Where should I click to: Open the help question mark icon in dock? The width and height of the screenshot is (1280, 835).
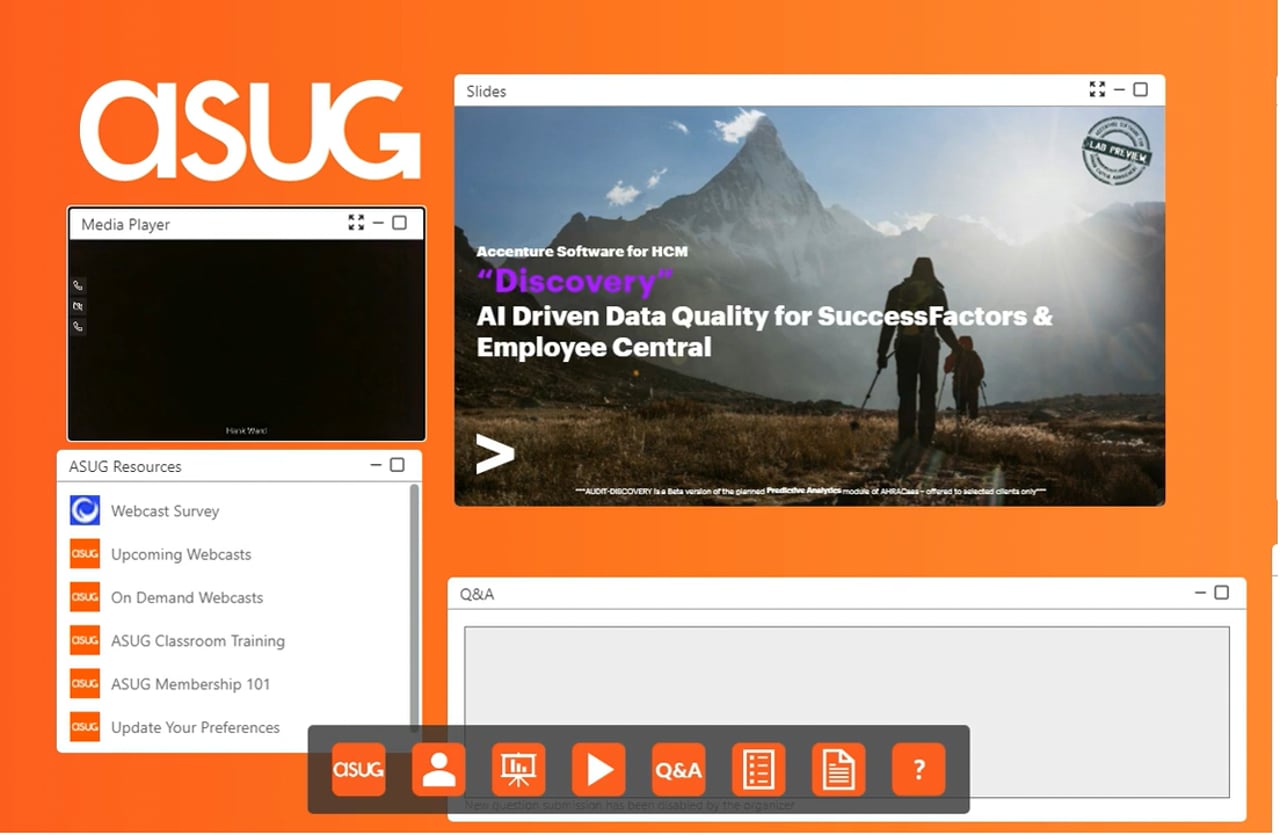(x=919, y=770)
